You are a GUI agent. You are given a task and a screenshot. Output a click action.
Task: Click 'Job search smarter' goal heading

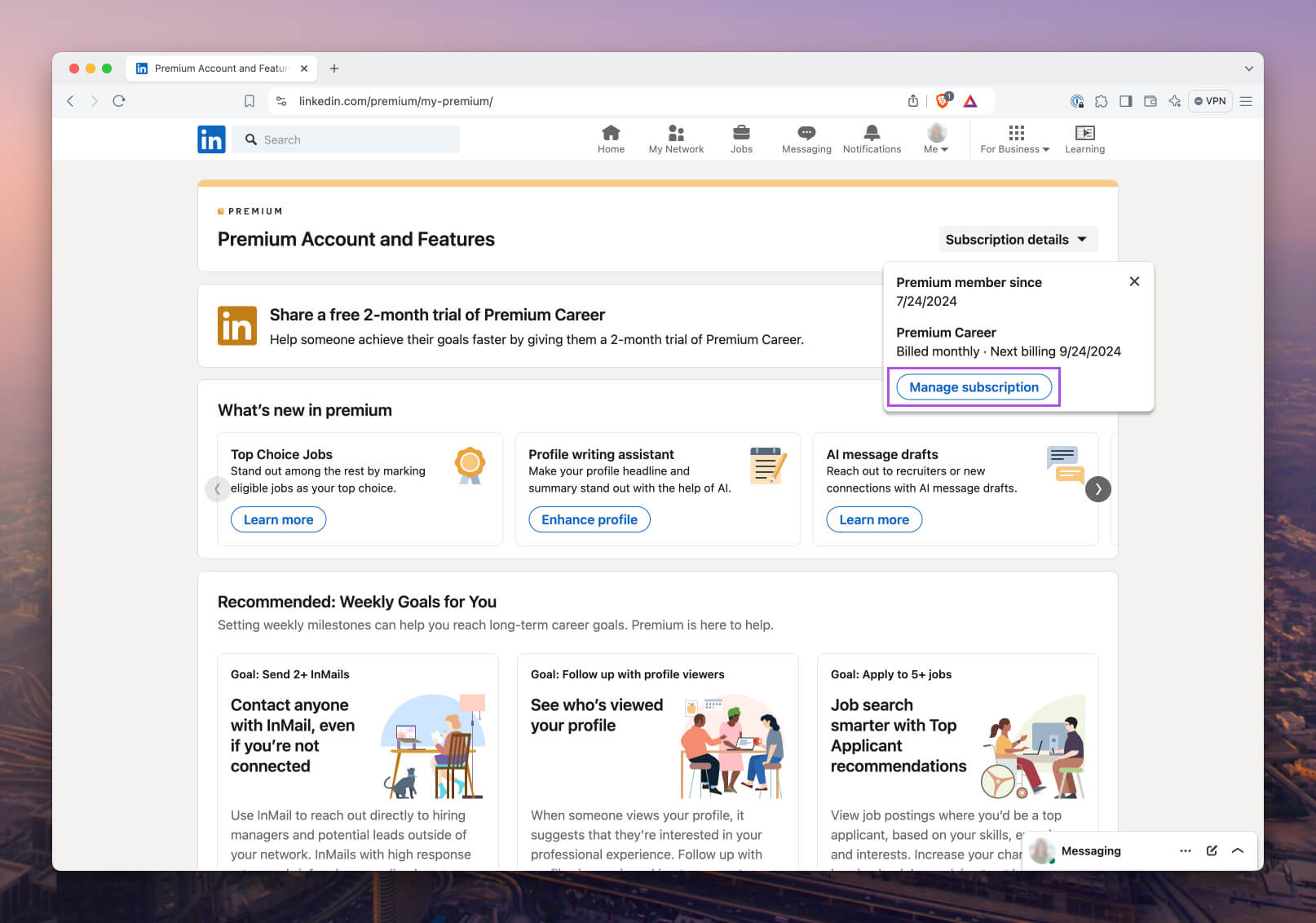pos(899,735)
